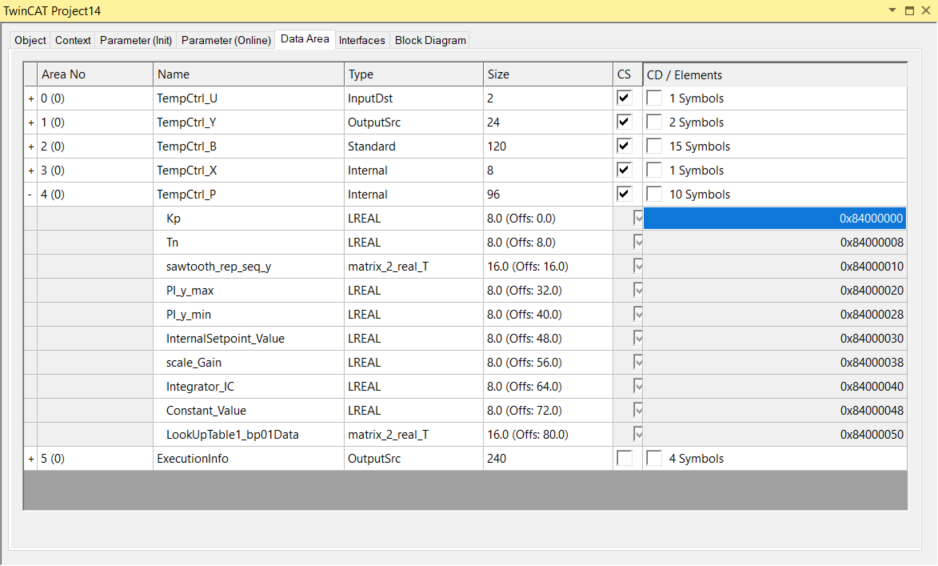Switch to the Context tab
938x566 pixels.
[x=73, y=40]
